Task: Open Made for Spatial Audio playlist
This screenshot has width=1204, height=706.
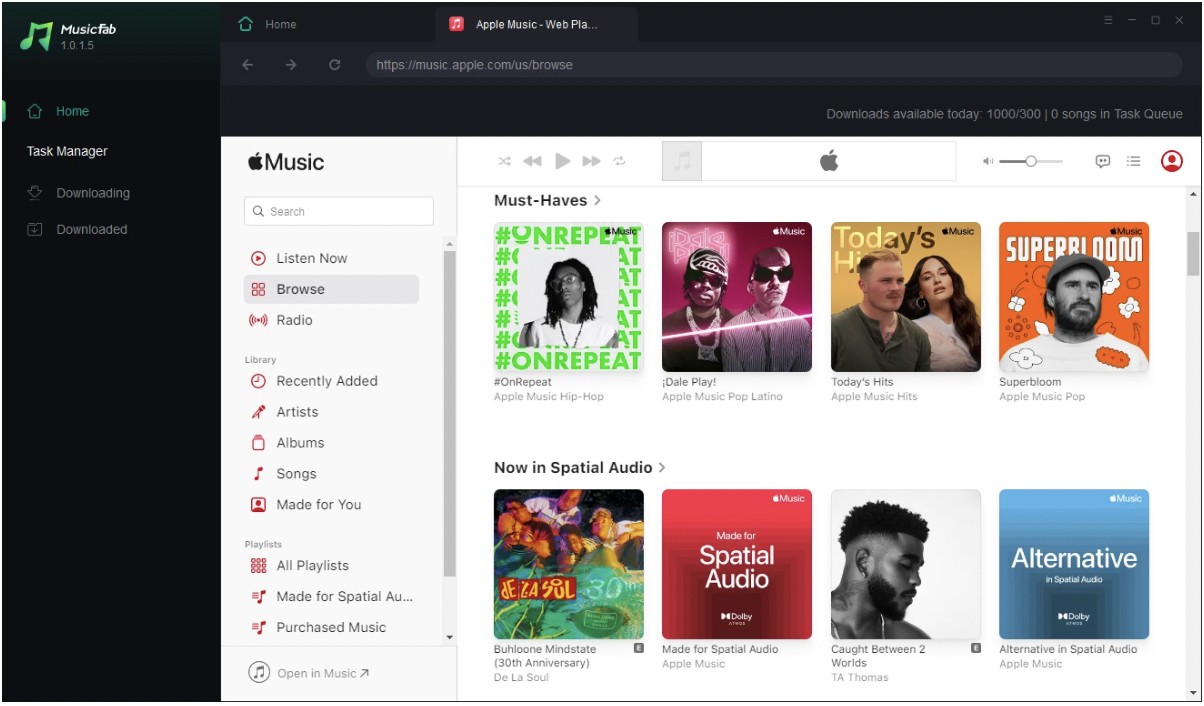Action: click(x=331, y=597)
